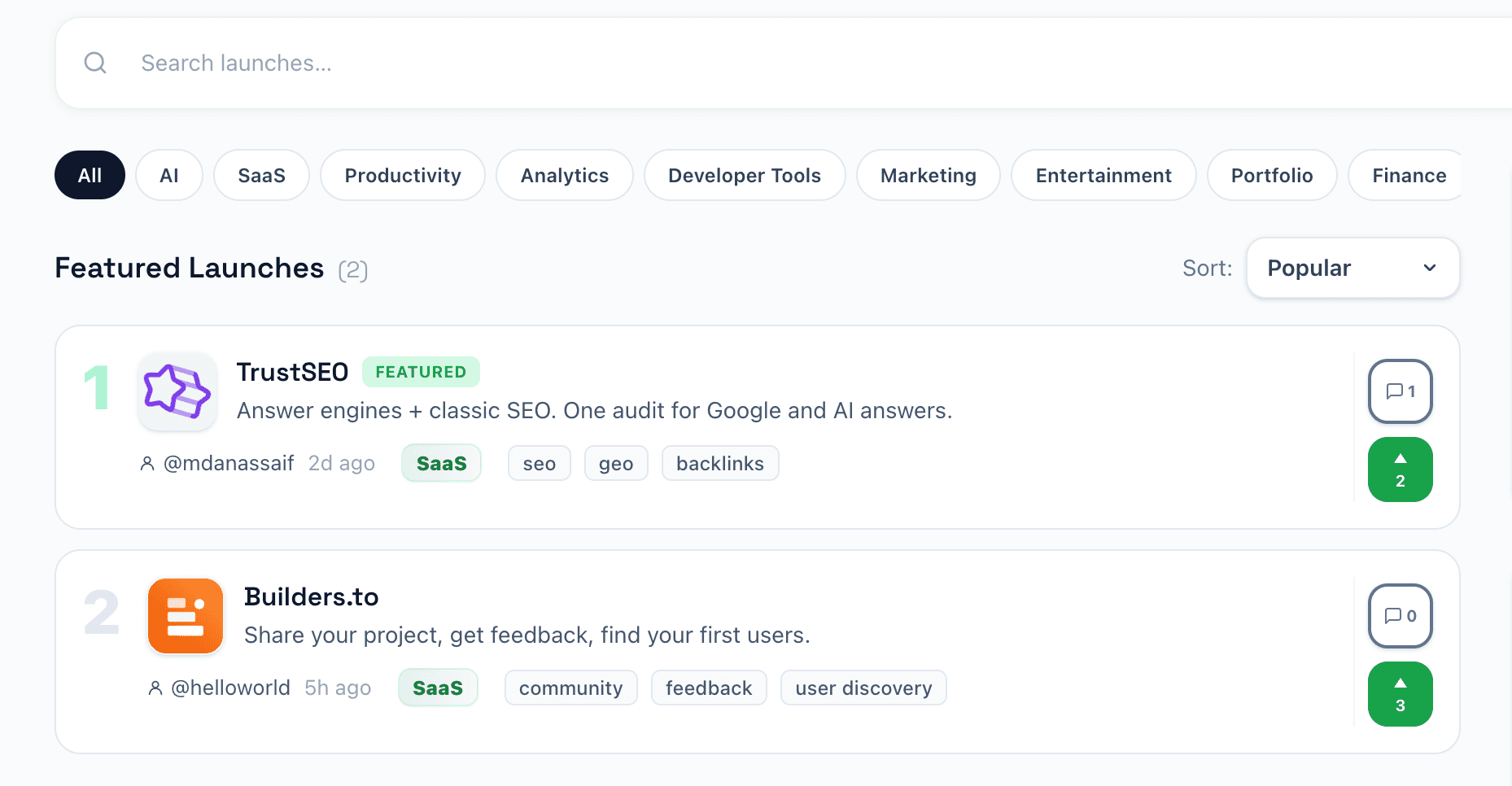Filter launches by AI category

coord(169,175)
